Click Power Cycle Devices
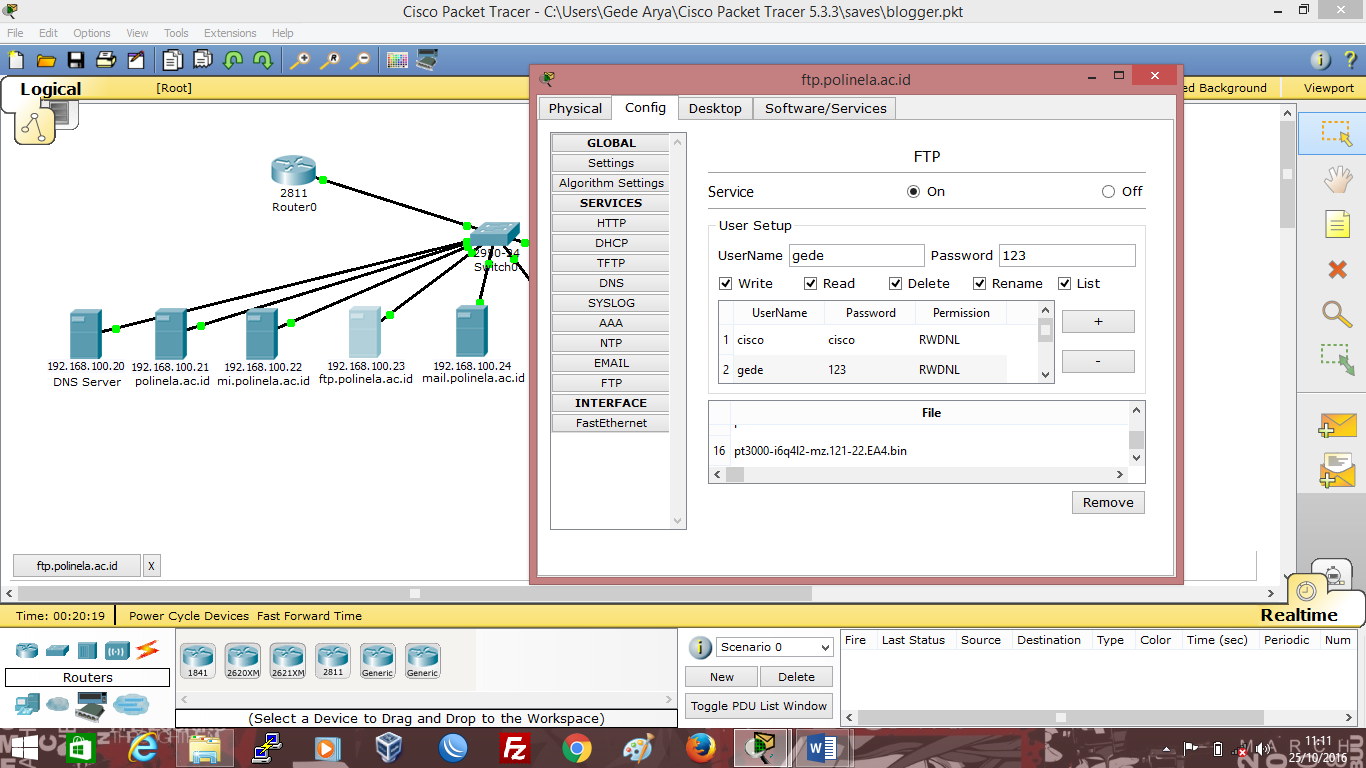1366x768 pixels. click(189, 616)
